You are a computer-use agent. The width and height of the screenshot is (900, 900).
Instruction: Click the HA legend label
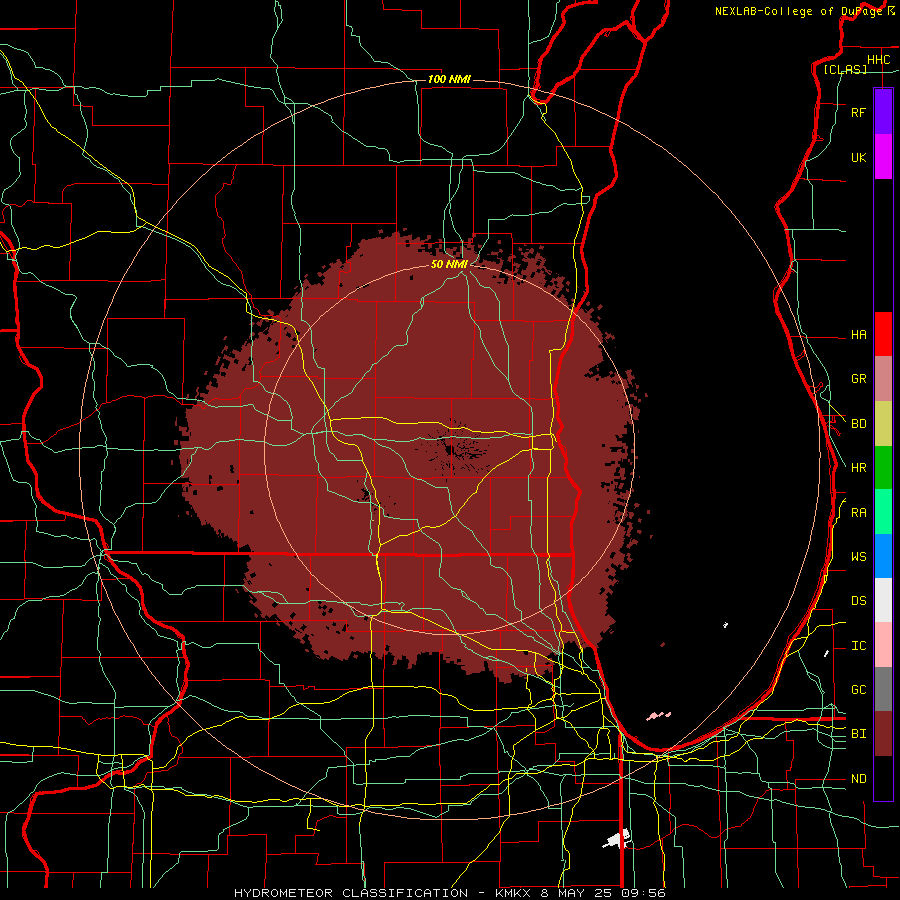pyautogui.click(x=858, y=334)
